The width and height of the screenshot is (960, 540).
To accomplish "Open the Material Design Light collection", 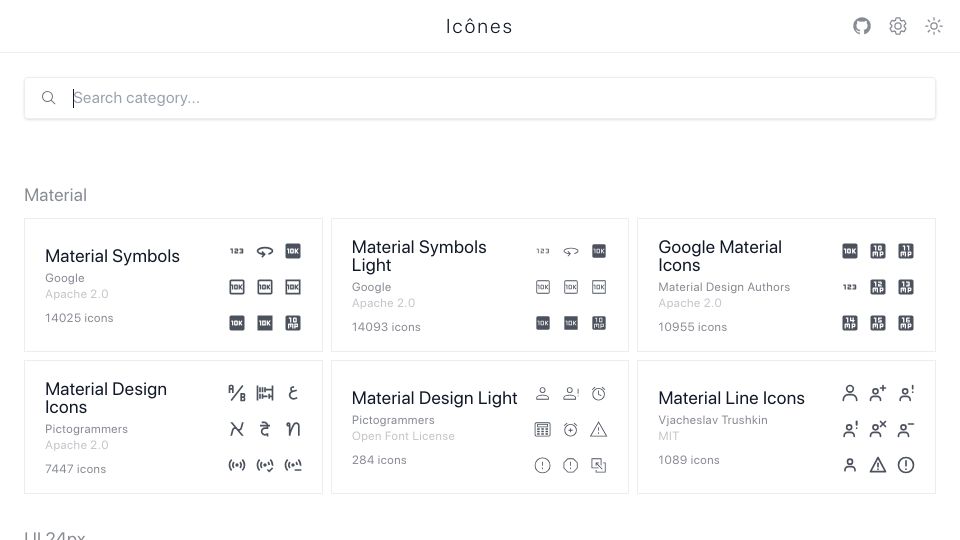I will (480, 427).
